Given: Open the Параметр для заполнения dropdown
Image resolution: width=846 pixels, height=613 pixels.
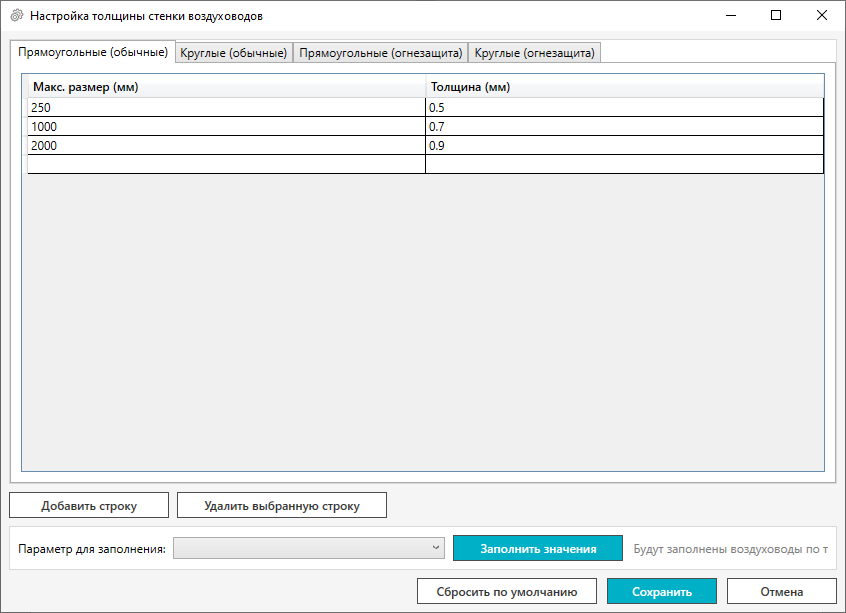Looking at the screenshot, I should point(309,548).
